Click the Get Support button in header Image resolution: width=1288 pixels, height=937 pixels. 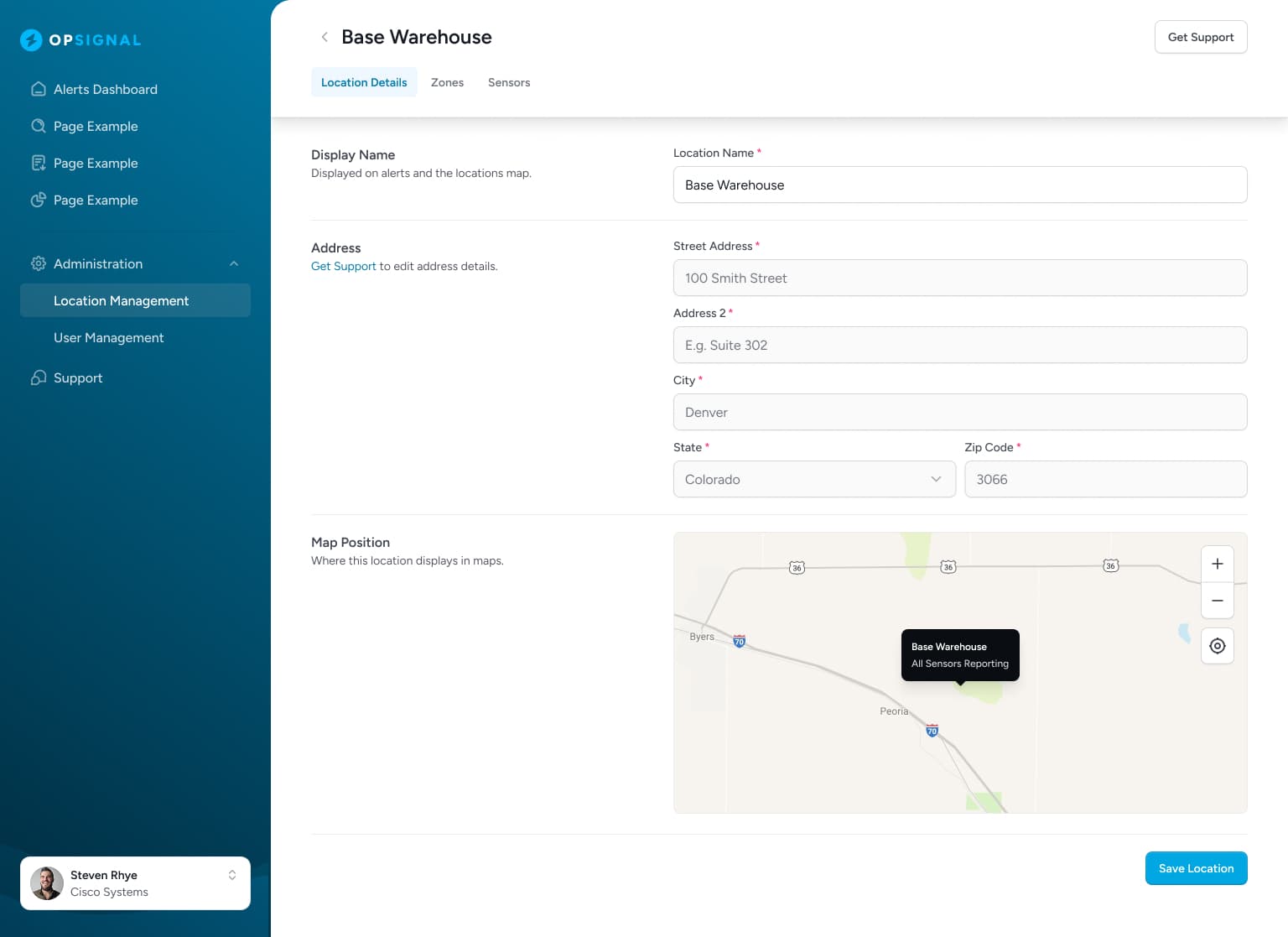click(x=1200, y=37)
